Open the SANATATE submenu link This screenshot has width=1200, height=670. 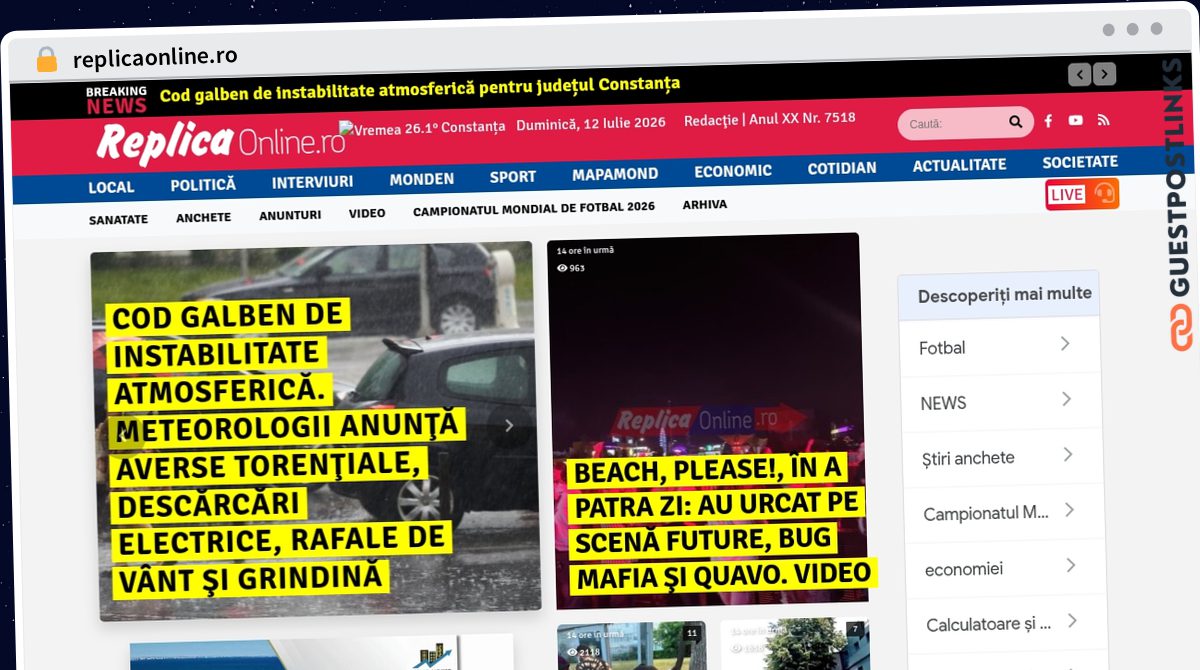coord(118,219)
